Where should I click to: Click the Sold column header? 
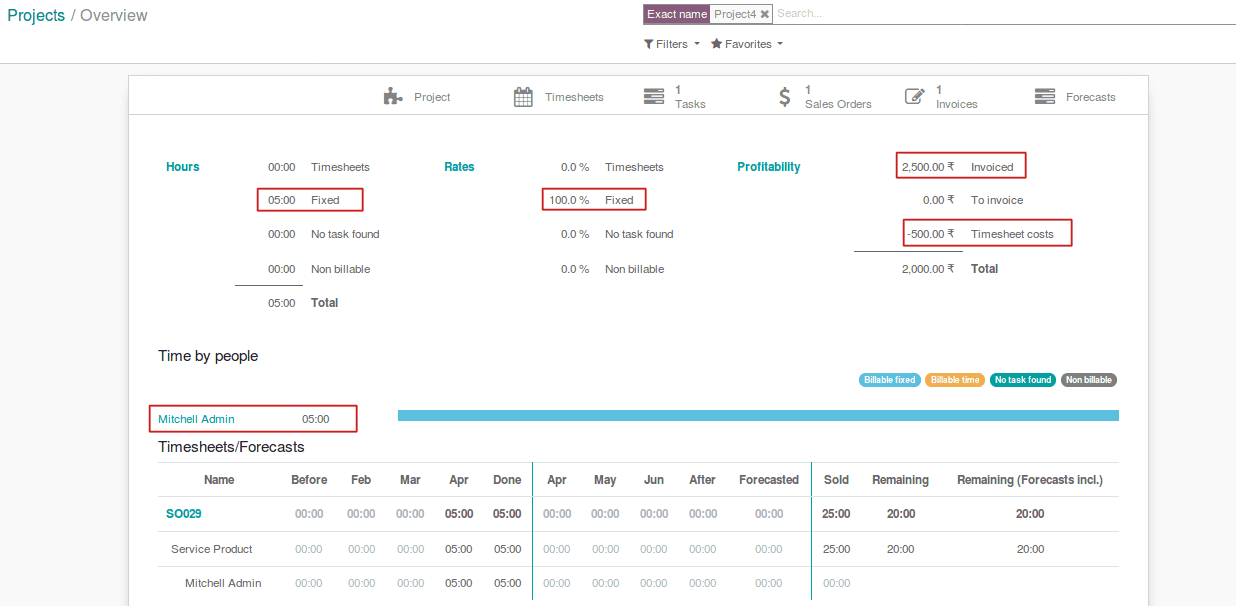pos(837,480)
